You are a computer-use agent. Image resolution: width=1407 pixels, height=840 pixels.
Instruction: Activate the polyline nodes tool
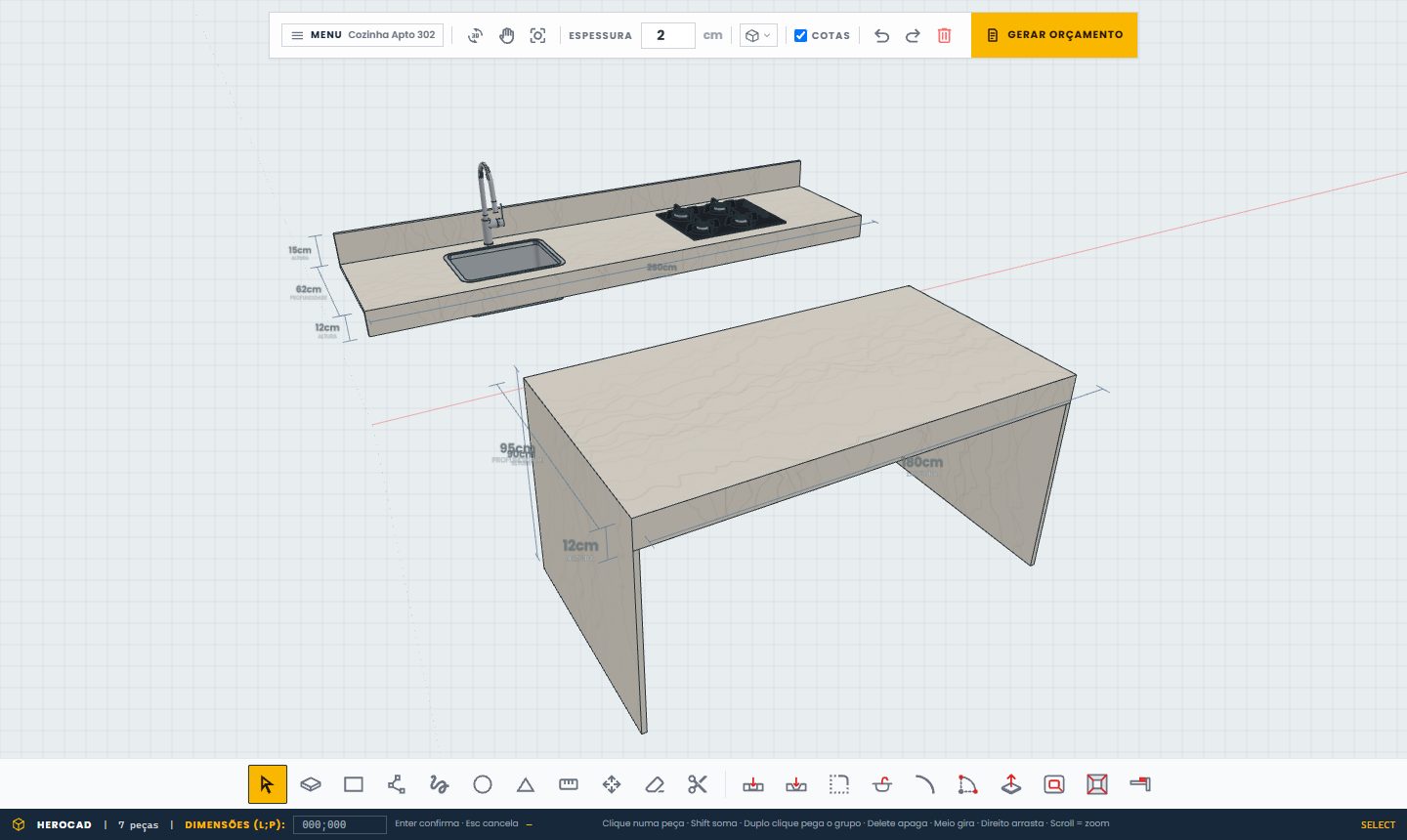coord(397,784)
